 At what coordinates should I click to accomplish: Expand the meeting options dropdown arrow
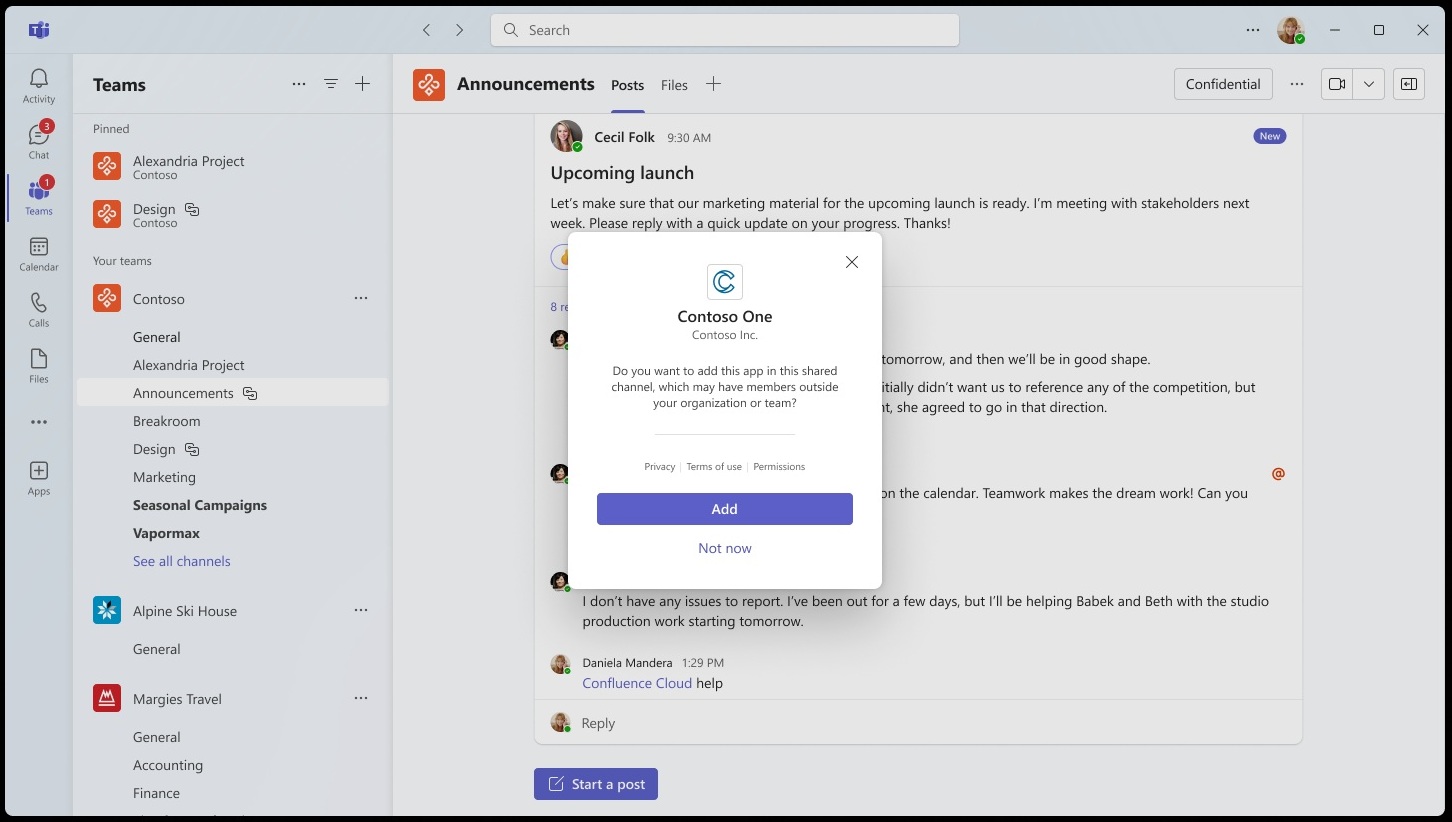[x=1369, y=84]
